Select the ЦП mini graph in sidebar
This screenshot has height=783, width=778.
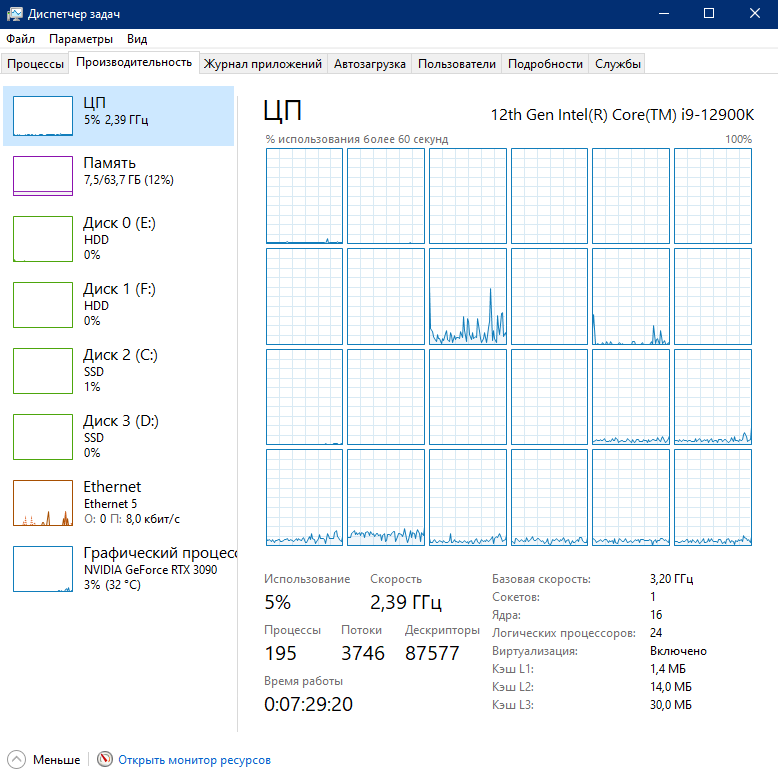[x=43, y=116]
